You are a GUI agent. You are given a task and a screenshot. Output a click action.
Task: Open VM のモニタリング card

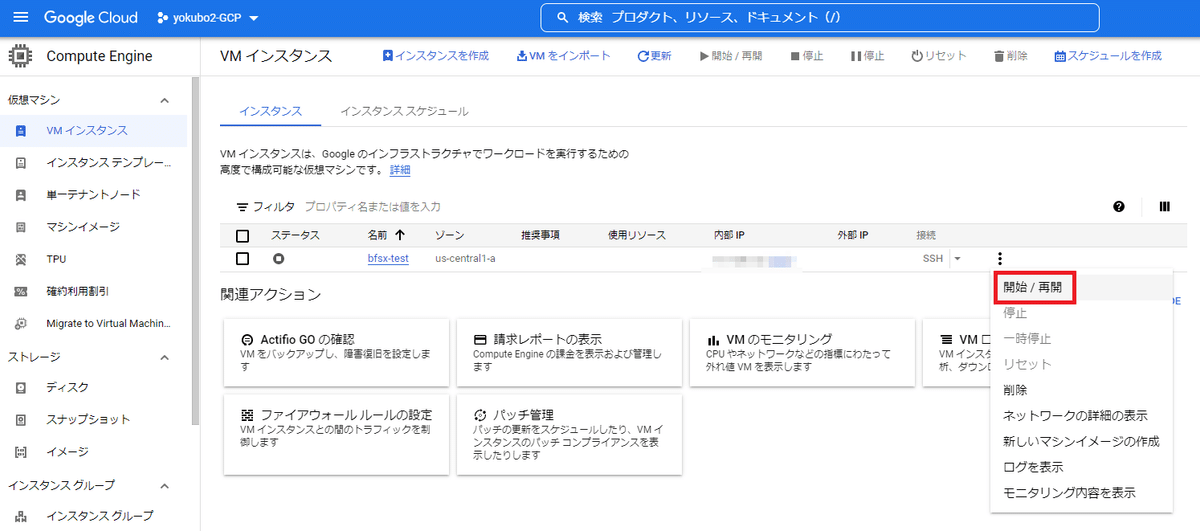tap(804, 353)
